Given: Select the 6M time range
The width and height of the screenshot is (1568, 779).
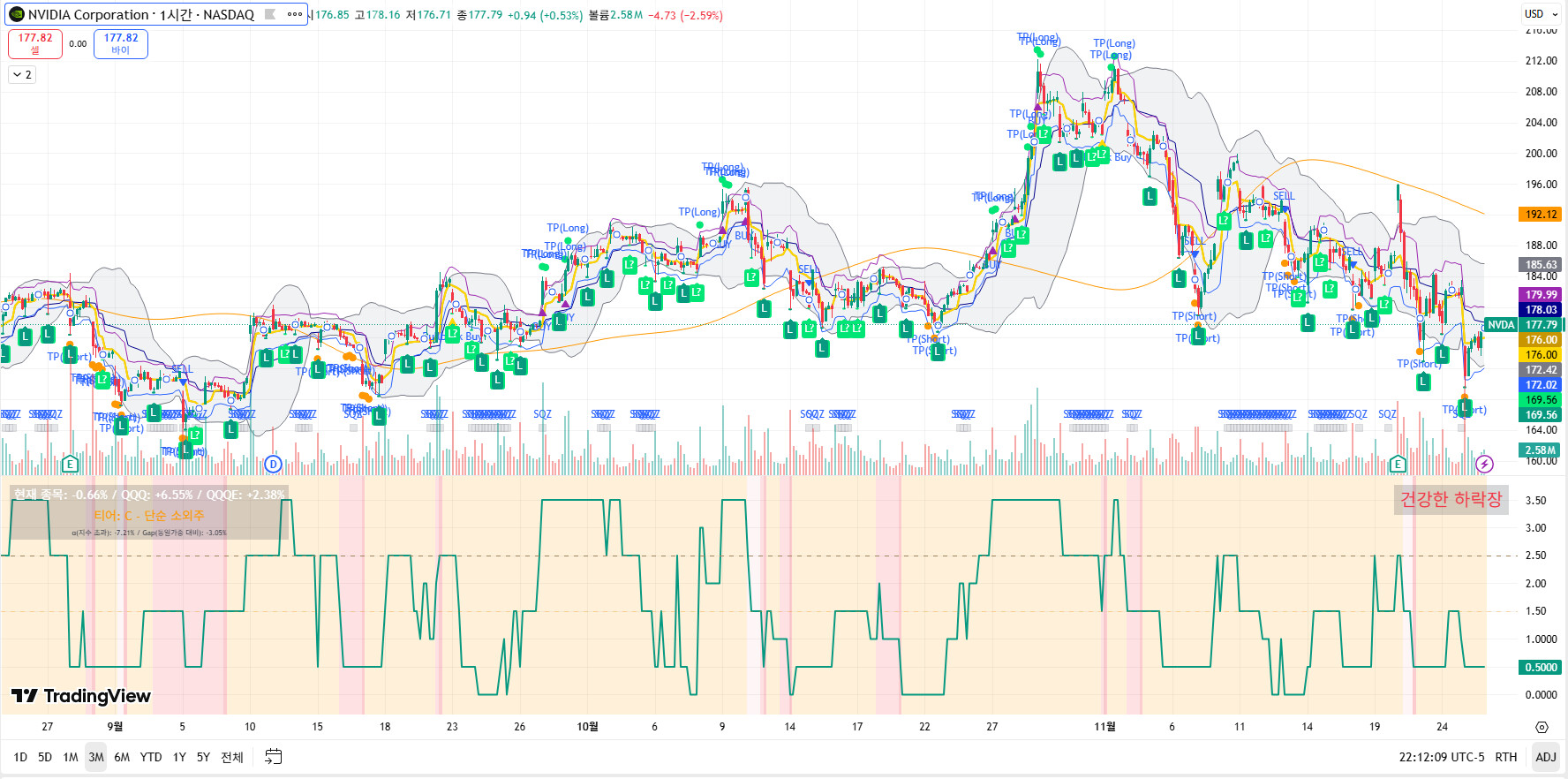Looking at the screenshot, I should (122, 757).
